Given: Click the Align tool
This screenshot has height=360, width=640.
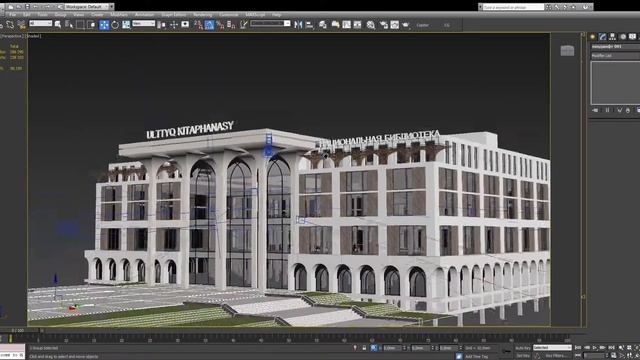Looking at the screenshot, I should click(x=309, y=25).
